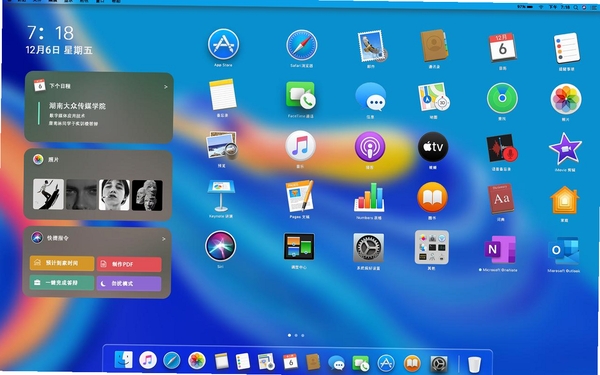The image size is (600, 375).
Task: Open Notes from the Dock
Action: pyautogui.click(x=222, y=361)
